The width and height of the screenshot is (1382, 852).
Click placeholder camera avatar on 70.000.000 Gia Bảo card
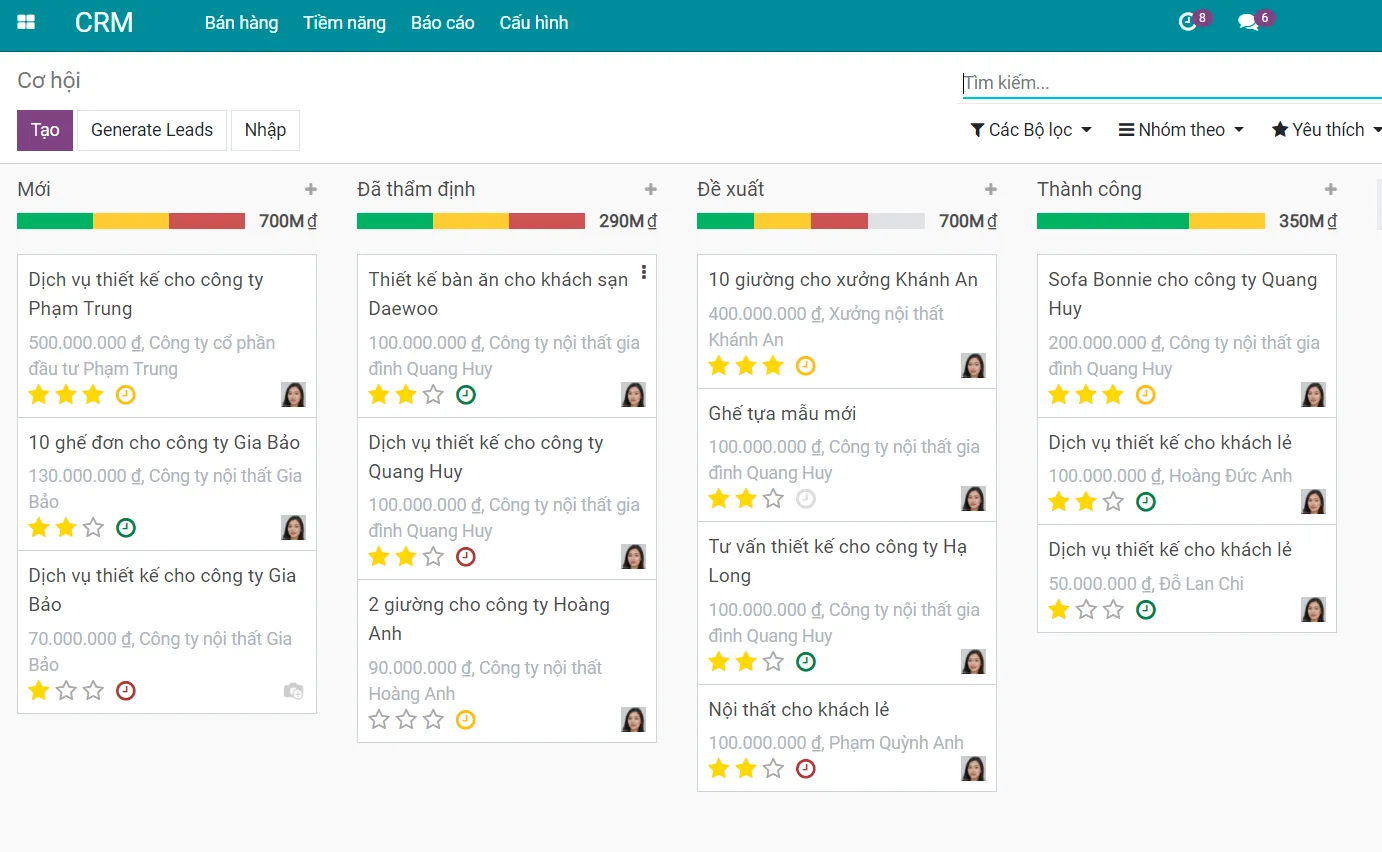tap(293, 691)
